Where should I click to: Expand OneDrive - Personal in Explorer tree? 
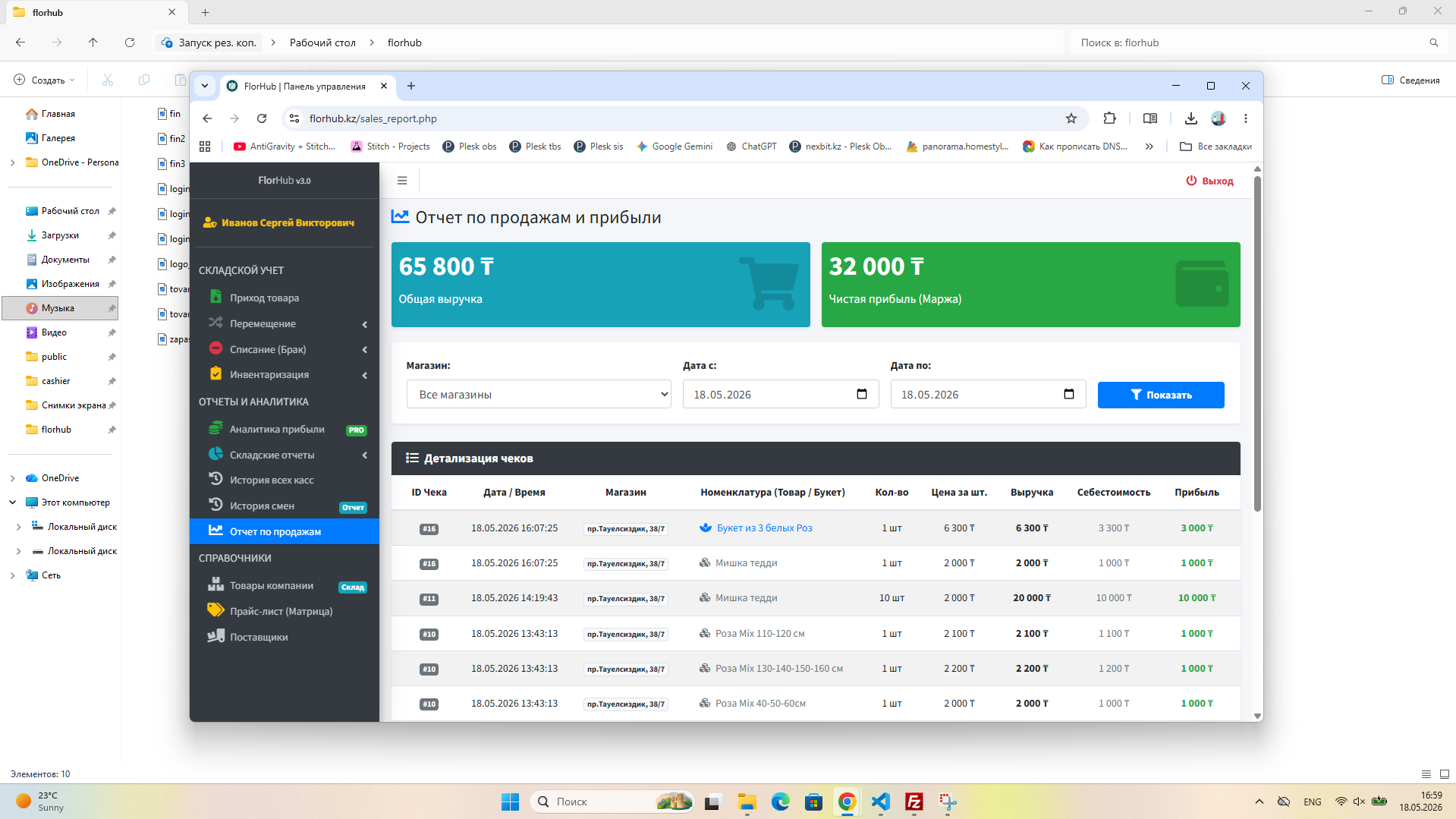[x=12, y=162]
